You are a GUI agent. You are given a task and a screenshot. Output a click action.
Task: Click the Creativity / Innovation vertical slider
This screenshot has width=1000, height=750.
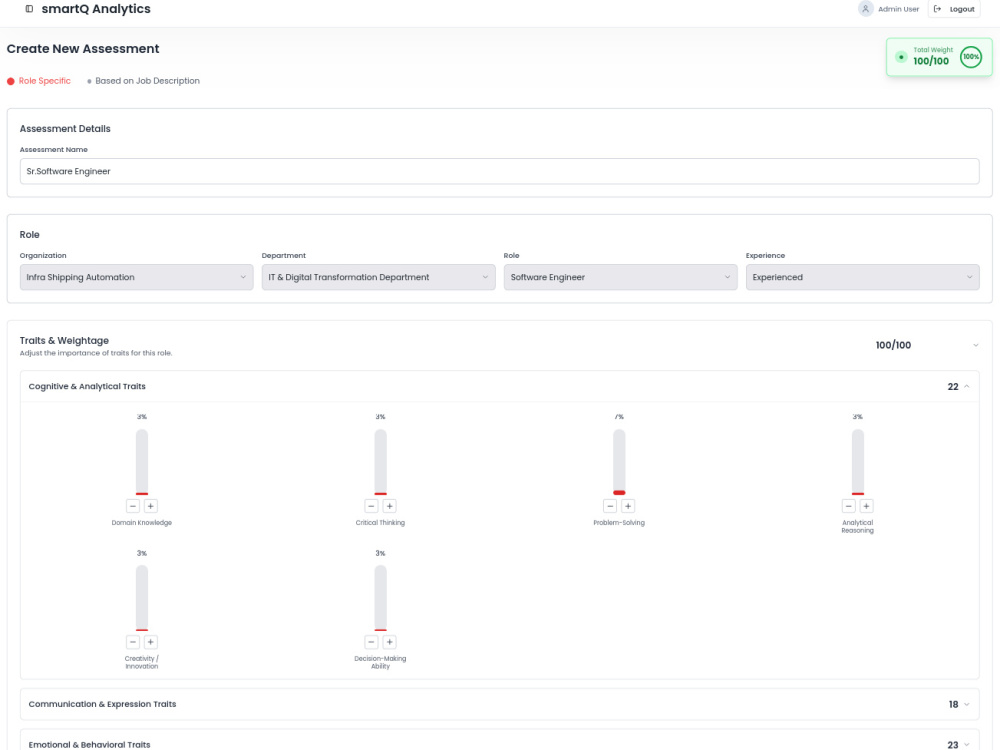pyautogui.click(x=142, y=598)
